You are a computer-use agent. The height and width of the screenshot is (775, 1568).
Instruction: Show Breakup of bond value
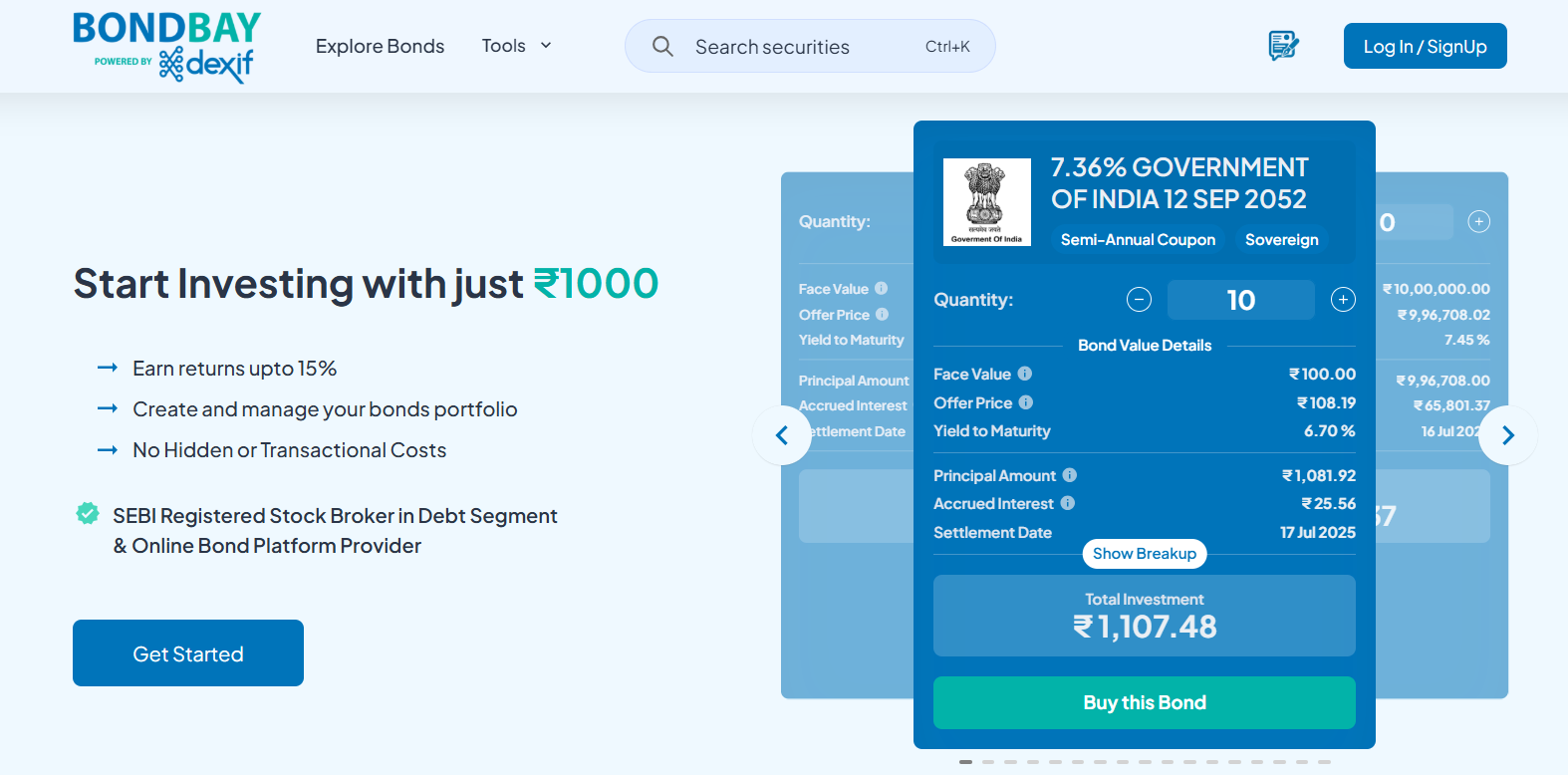pos(1145,554)
